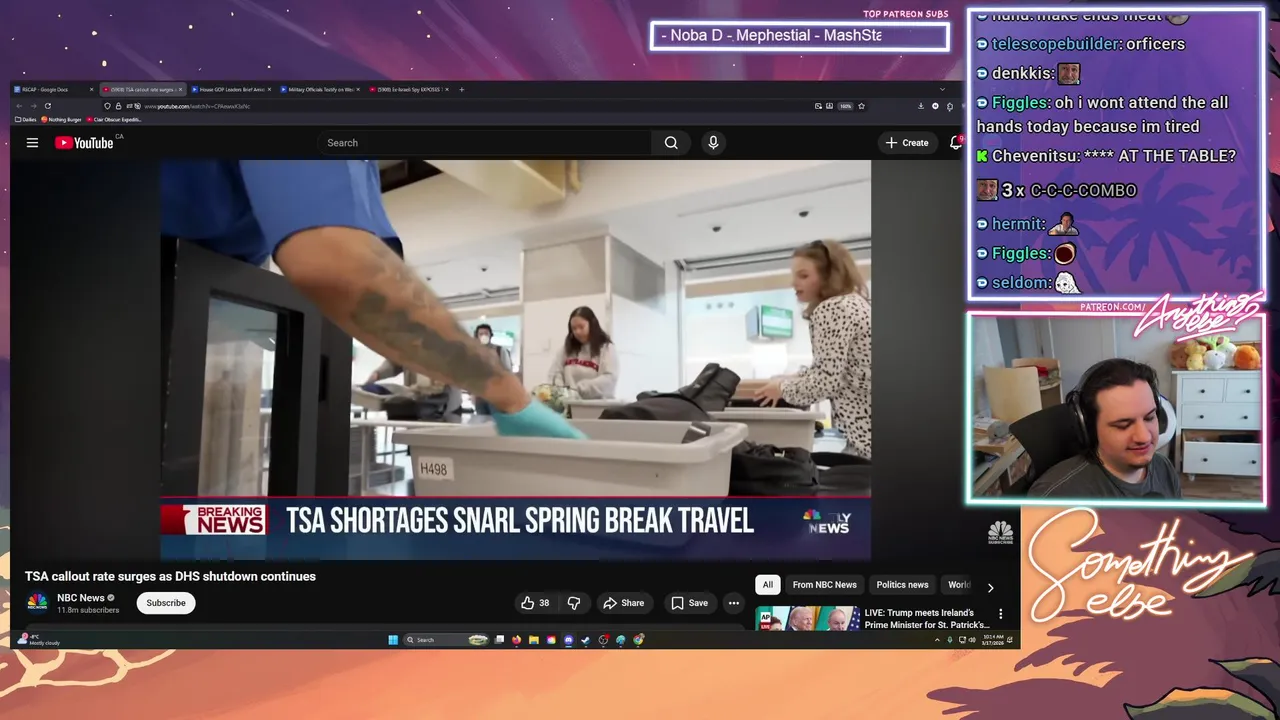Open the Trump Ireland live video thumbnail
The height and width of the screenshot is (720, 1280).
(808, 618)
